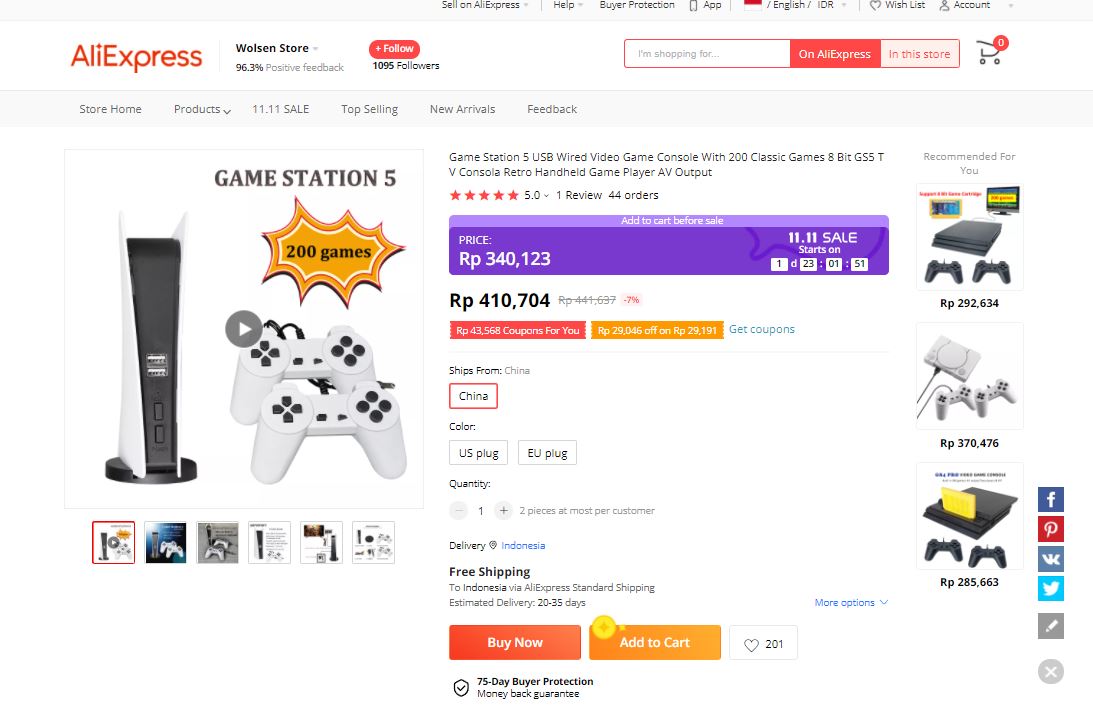Share the product on Facebook

(x=1050, y=499)
